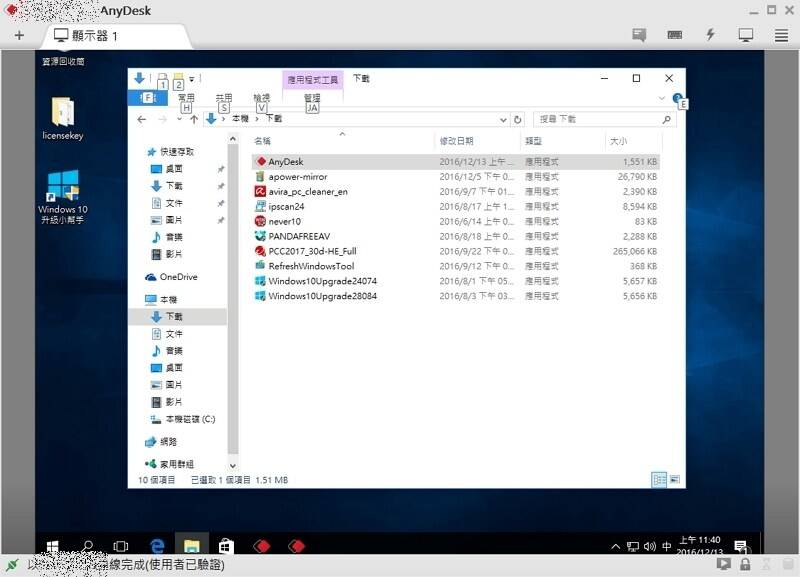Click the padlock icon in AnyDesk status bar
800x577 pixels.
[x=745, y=564]
